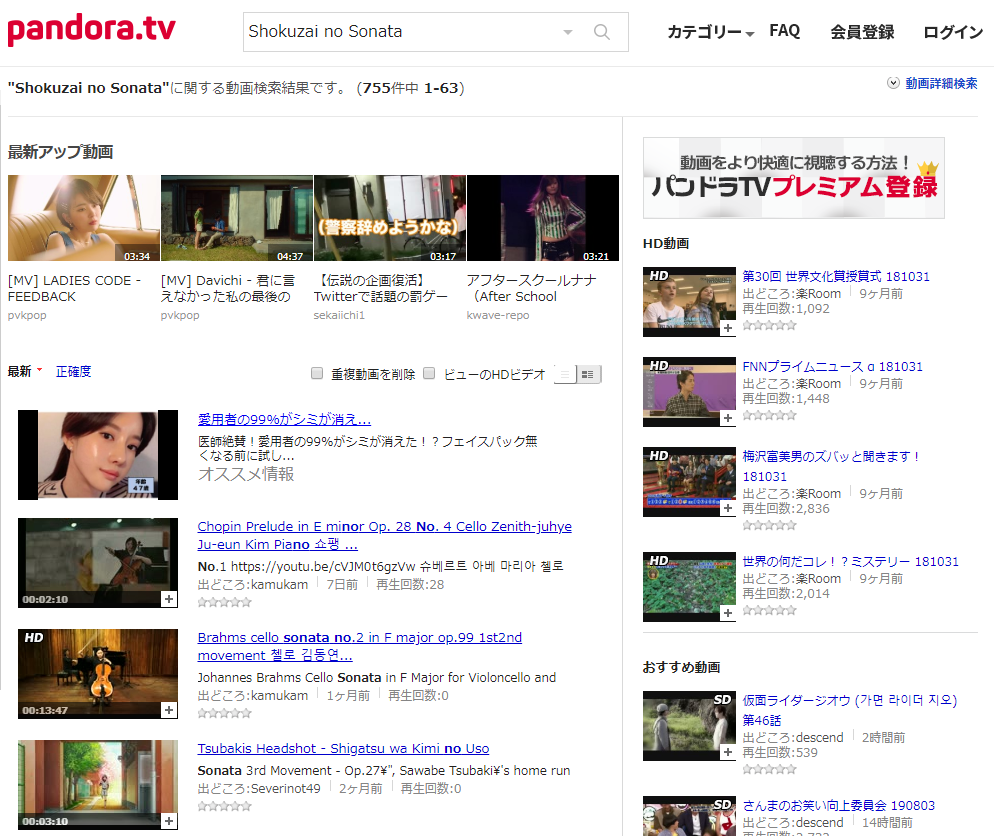Add Chopin Prelude video to playlist plus icon
994x836 pixels.
coord(169,599)
